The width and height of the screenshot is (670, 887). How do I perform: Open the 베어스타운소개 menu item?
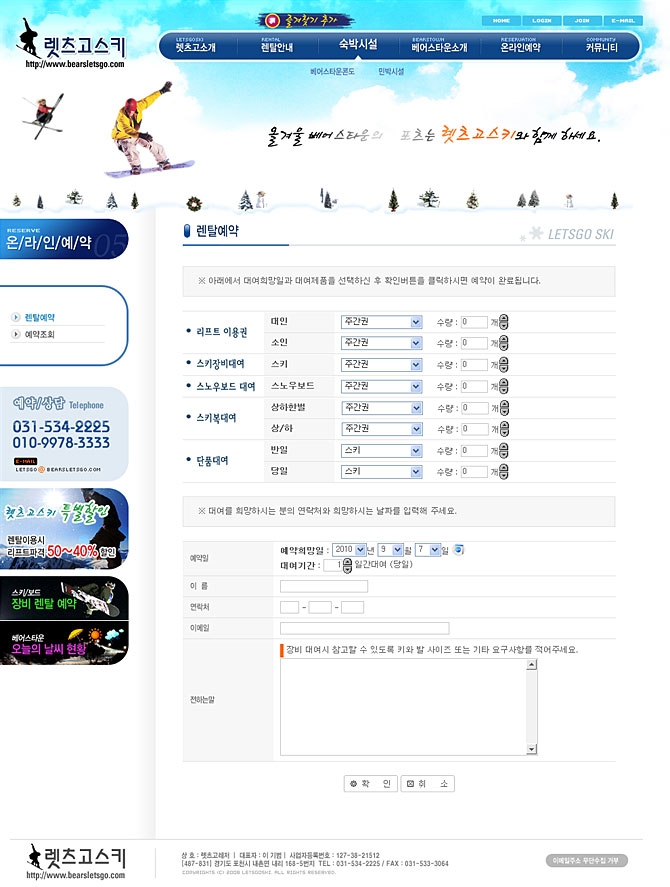(439, 46)
